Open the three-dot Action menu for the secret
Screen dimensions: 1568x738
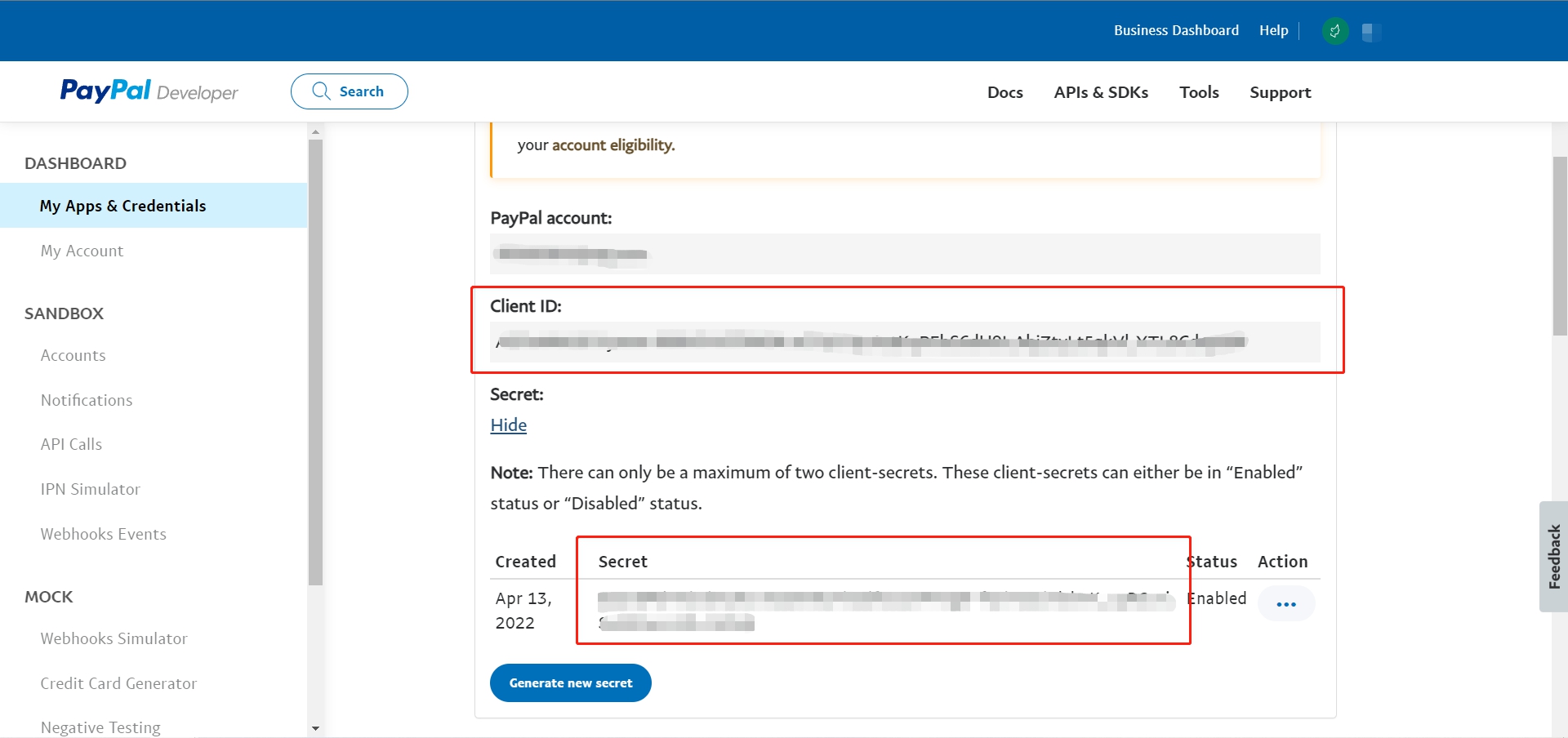[x=1286, y=604]
